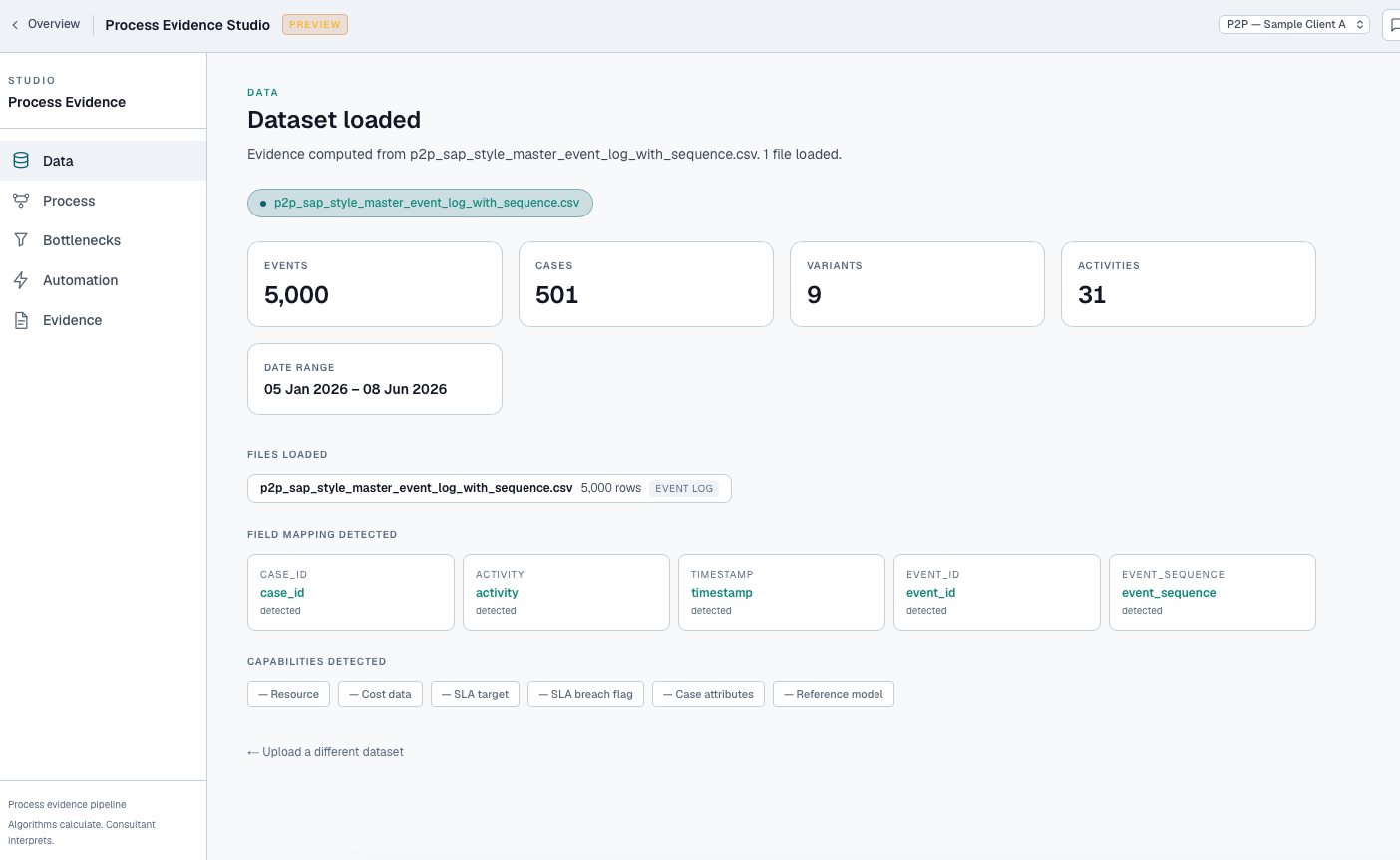Click the Cost data capability tag
The image size is (1400, 860).
(x=380, y=694)
